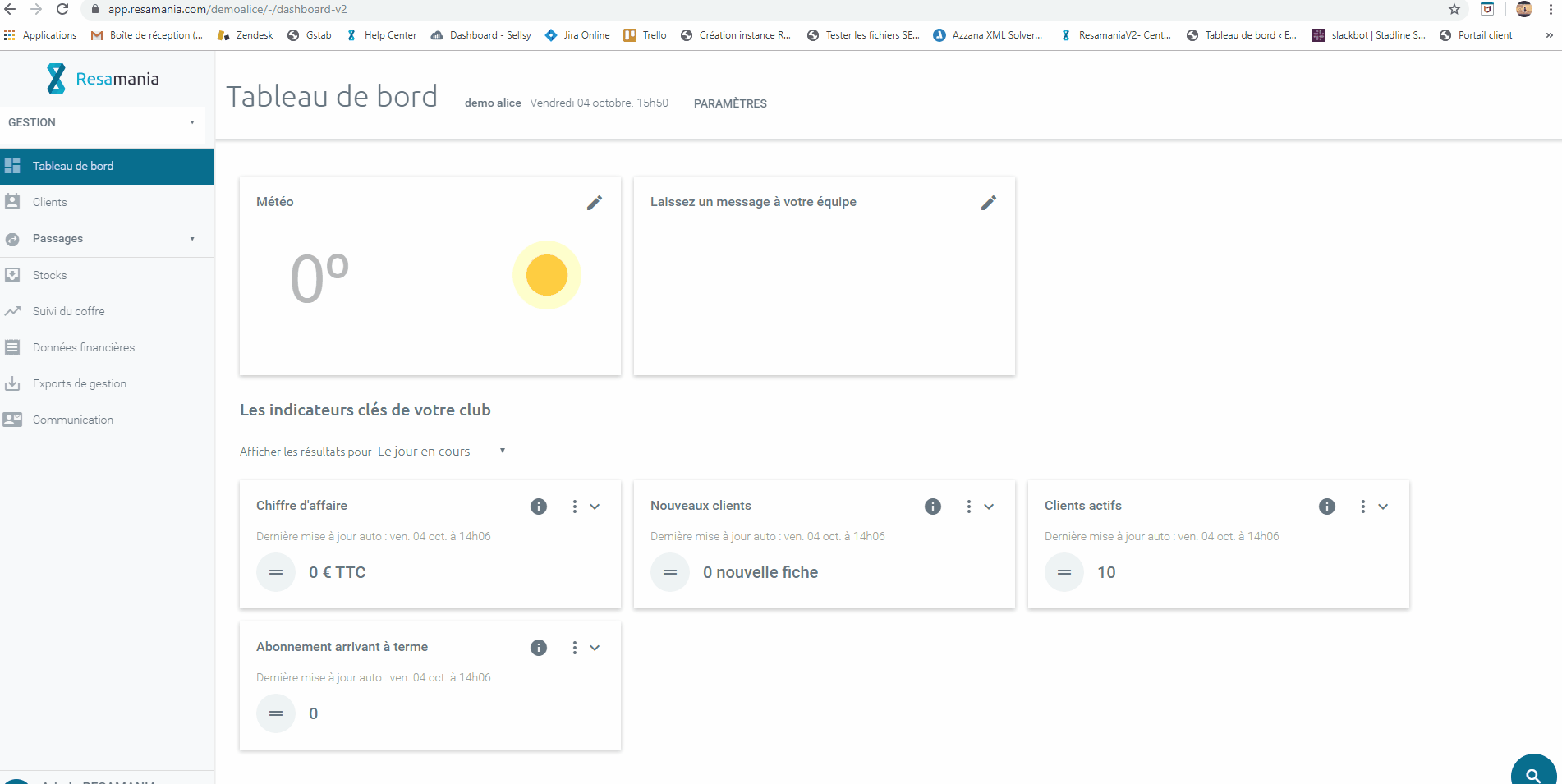This screenshot has height=784, width=1562.
Task: Click the equals trend icon for Clients actifs
Action: tap(1064, 572)
